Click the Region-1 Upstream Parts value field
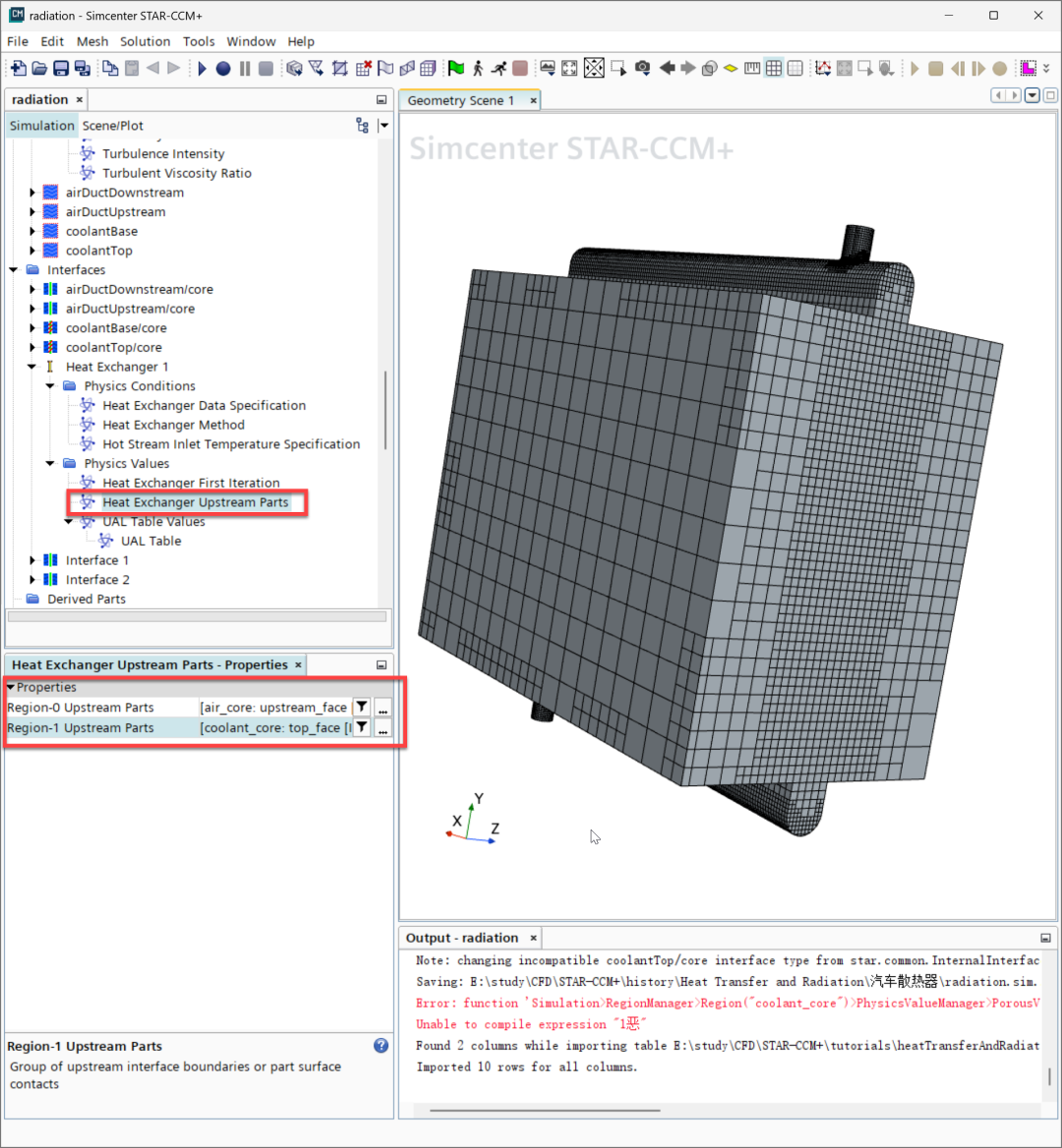1062x1148 pixels. [275, 727]
